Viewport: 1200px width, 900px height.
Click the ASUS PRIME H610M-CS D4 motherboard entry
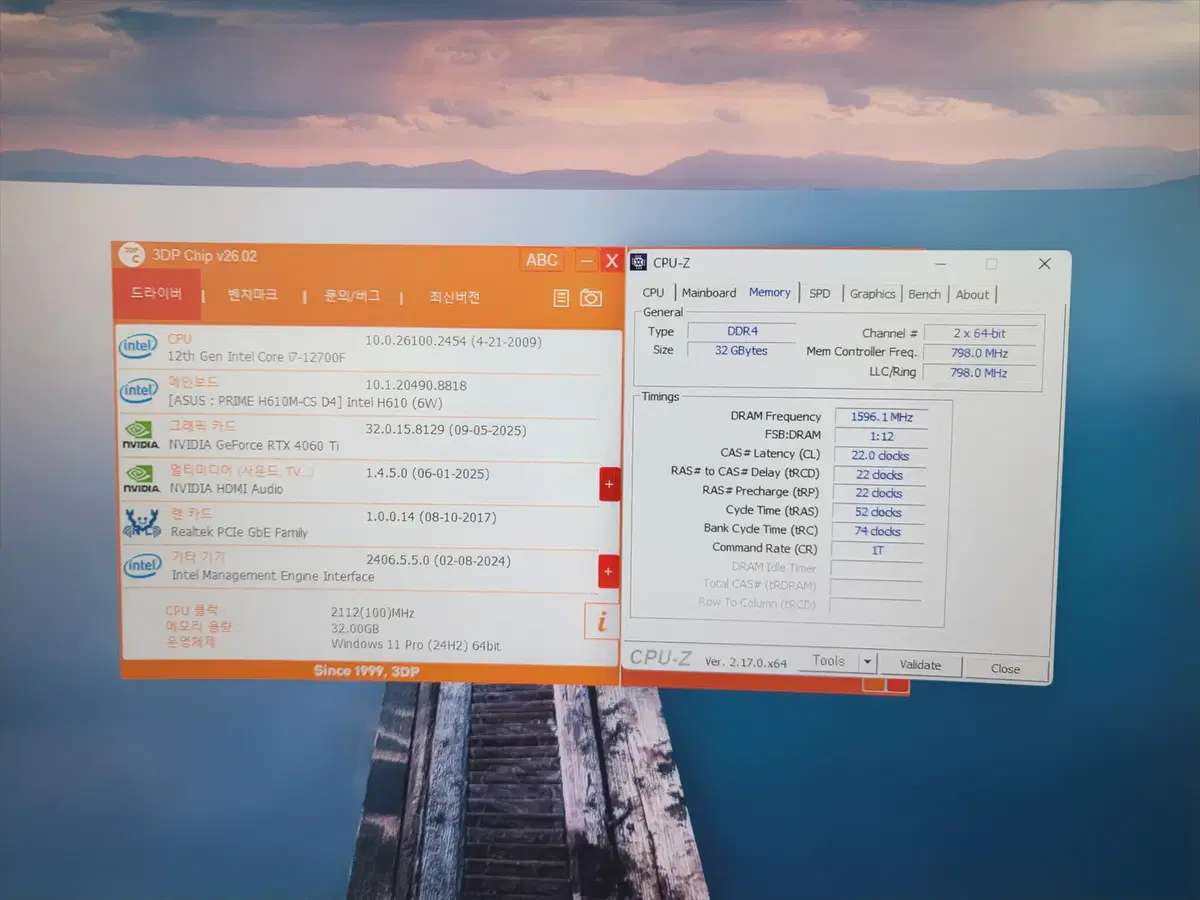[306, 402]
